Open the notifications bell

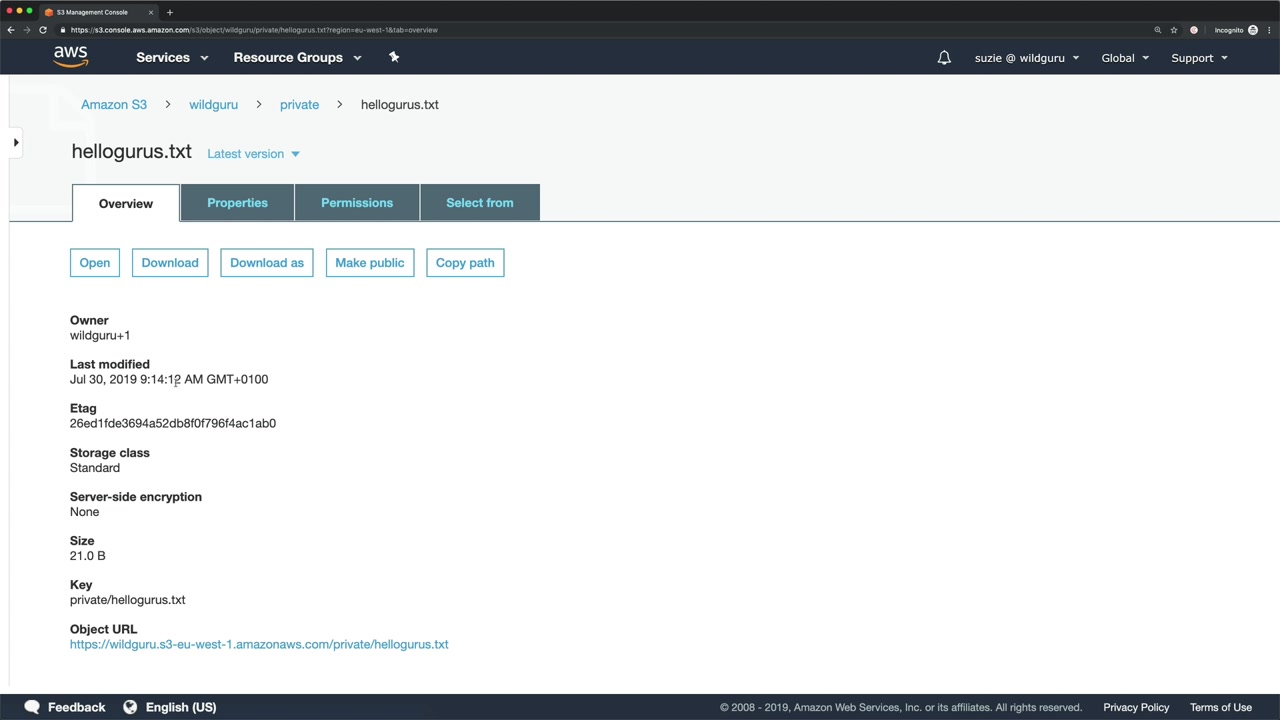(944, 58)
